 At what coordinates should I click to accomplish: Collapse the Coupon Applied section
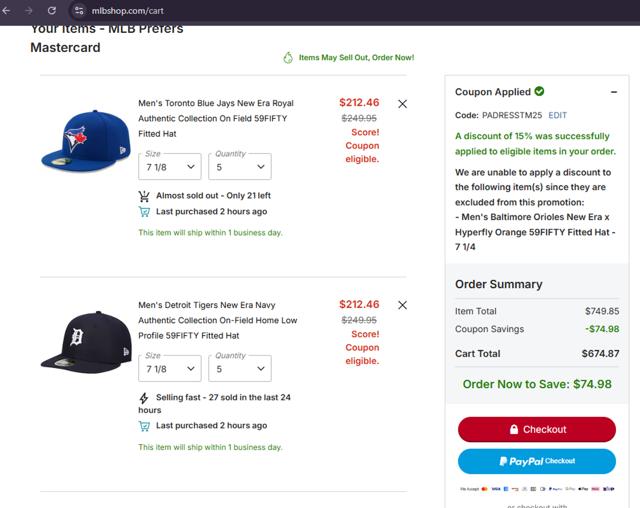click(613, 92)
